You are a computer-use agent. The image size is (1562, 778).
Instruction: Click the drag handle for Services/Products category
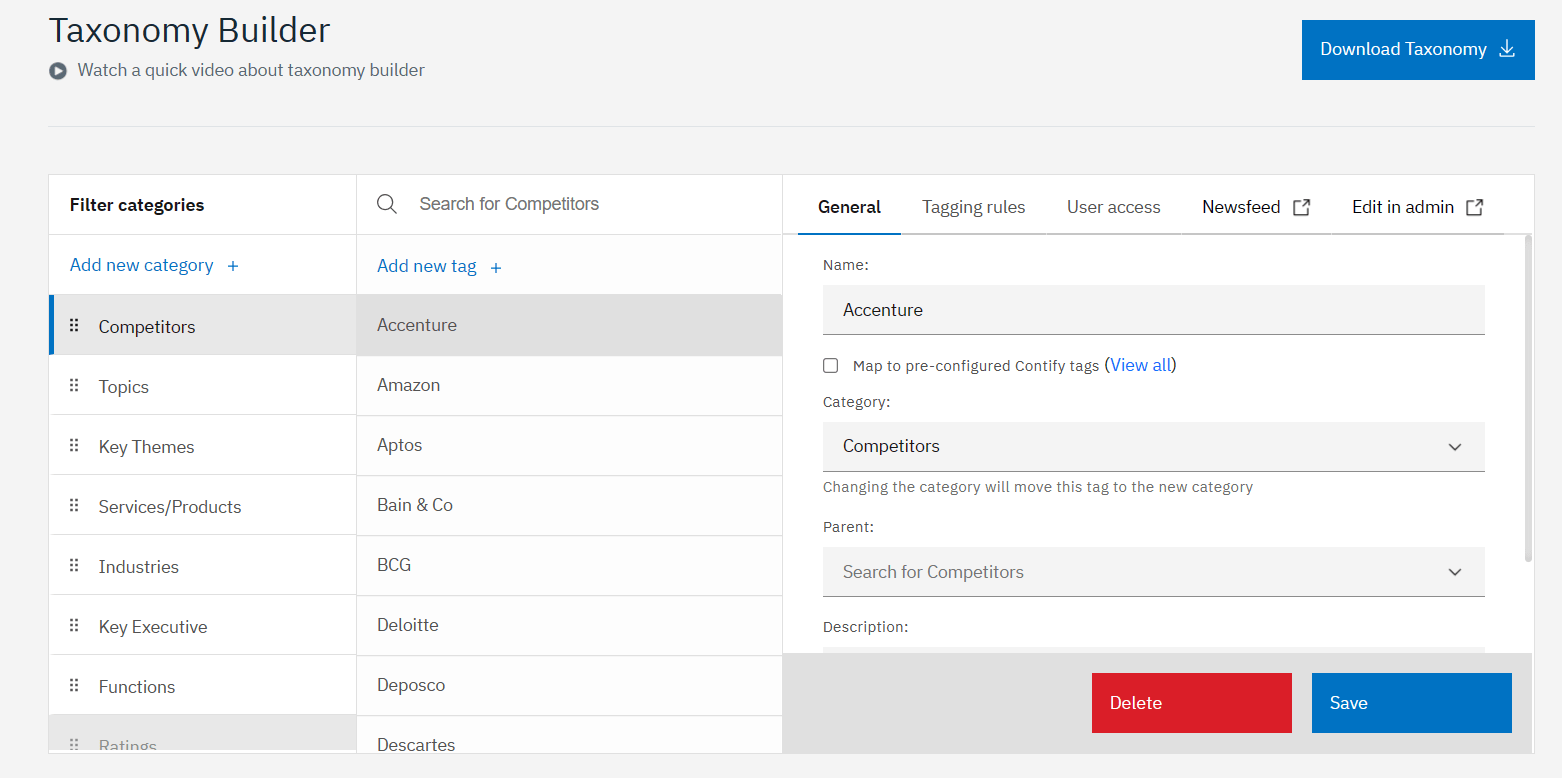74,506
